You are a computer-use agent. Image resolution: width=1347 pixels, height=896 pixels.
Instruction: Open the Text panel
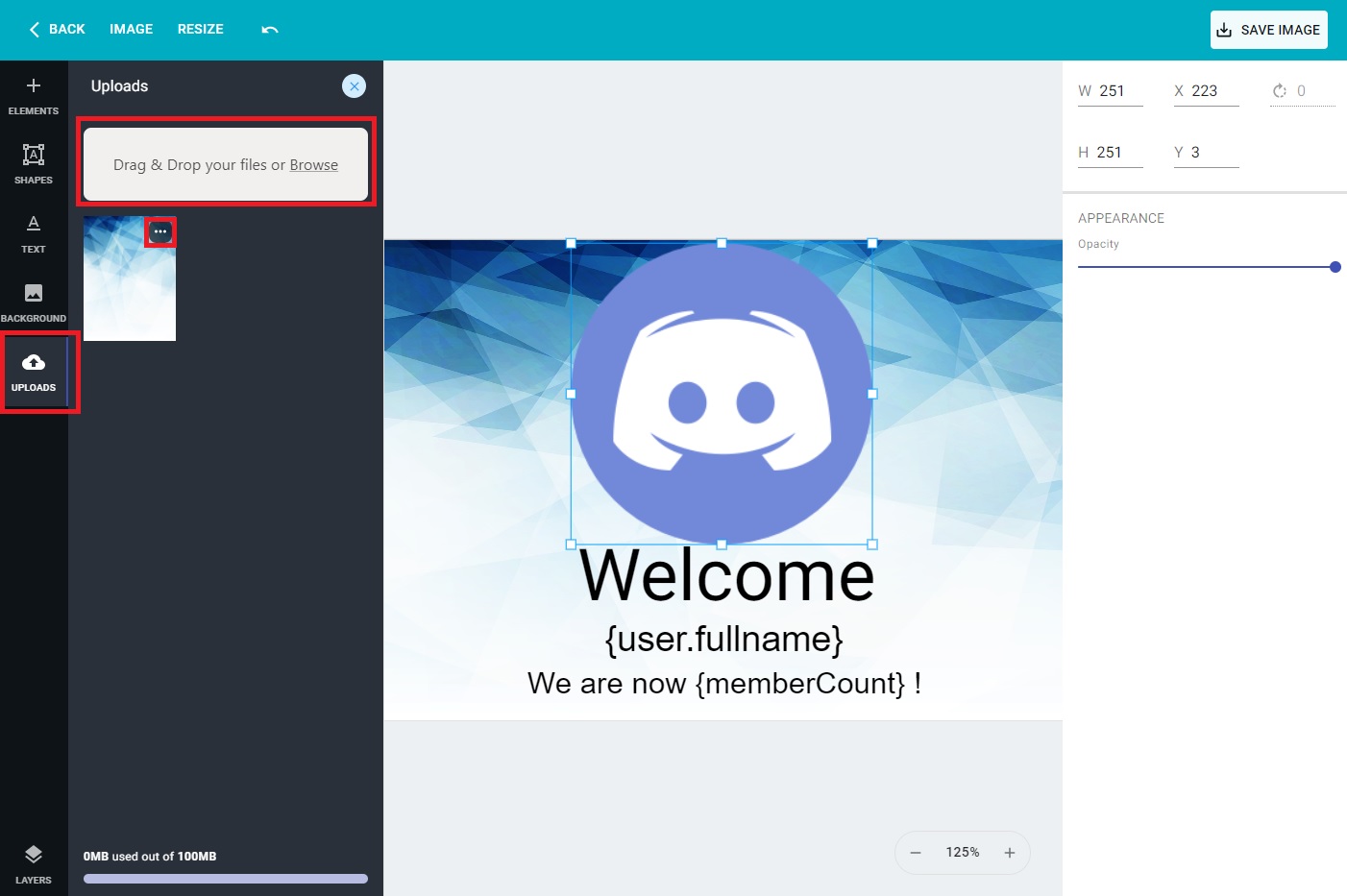click(x=34, y=234)
